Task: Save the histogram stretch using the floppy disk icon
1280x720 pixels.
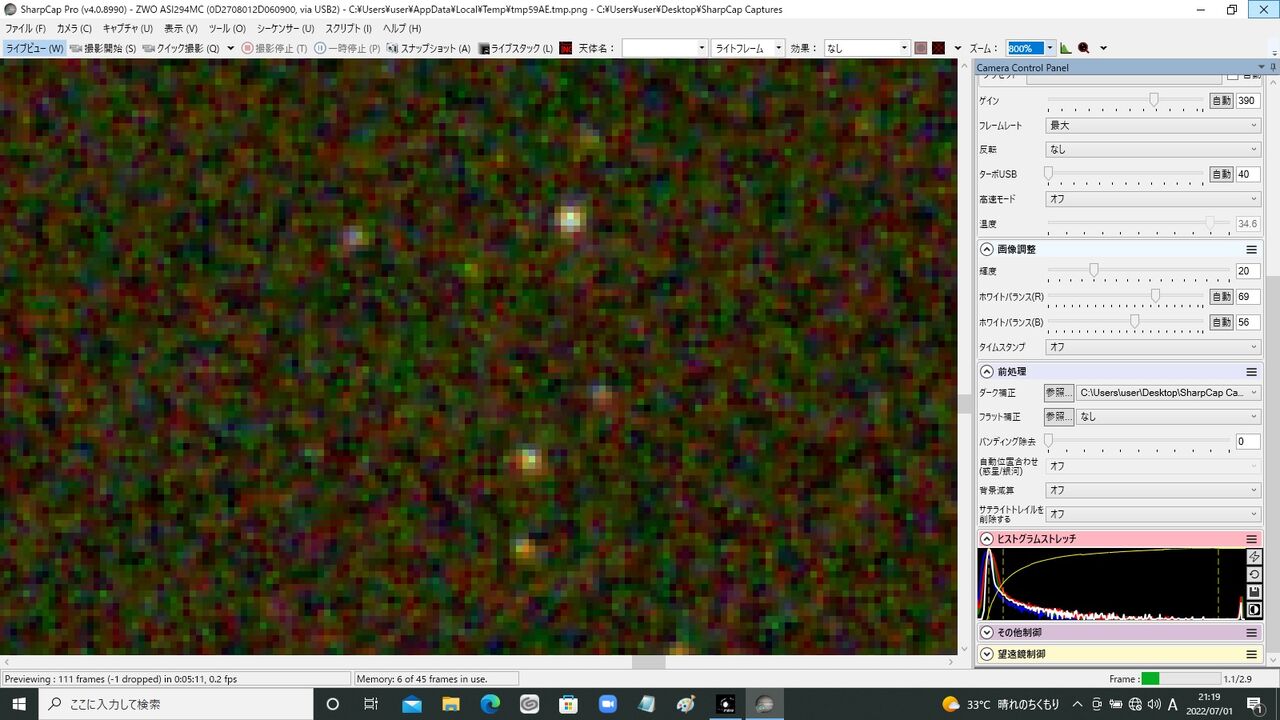Action: click(x=1255, y=592)
